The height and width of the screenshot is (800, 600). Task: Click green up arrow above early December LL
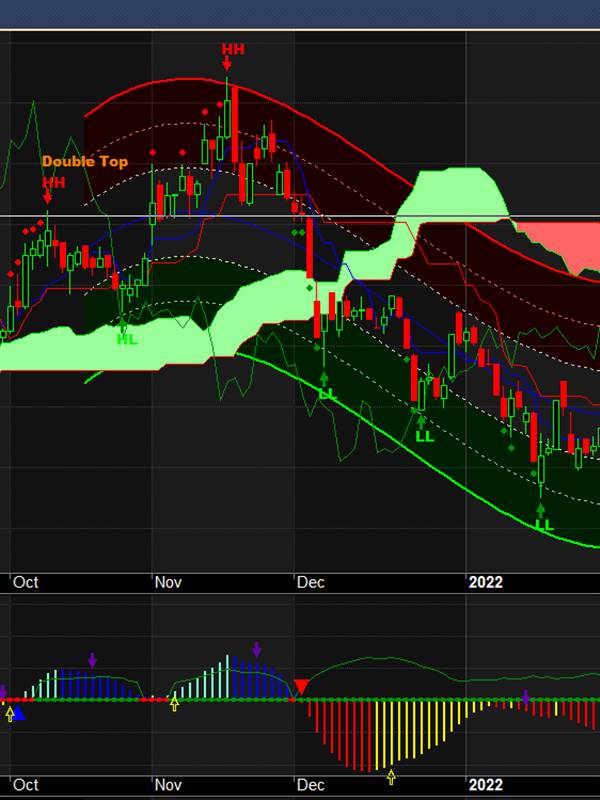(324, 379)
